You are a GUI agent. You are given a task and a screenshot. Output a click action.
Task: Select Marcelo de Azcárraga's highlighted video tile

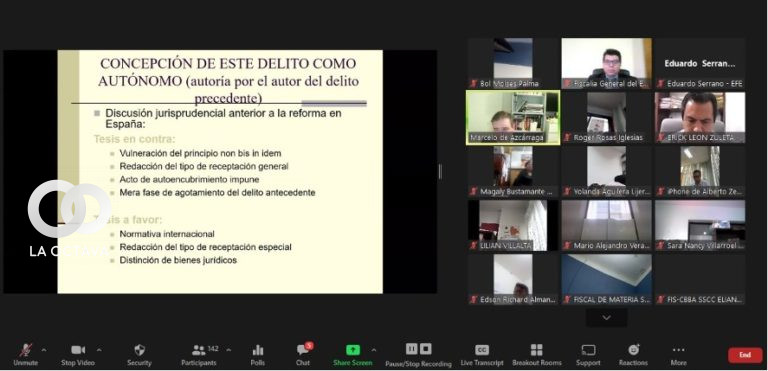tap(513, 118)
